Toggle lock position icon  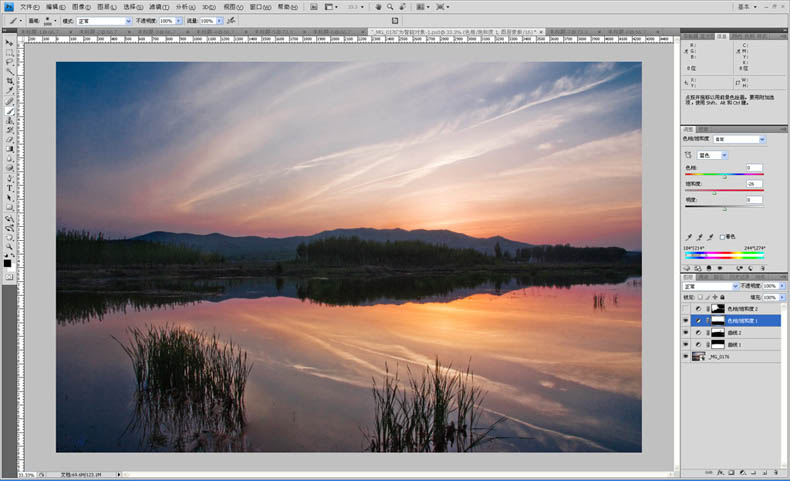click(715, 298)
